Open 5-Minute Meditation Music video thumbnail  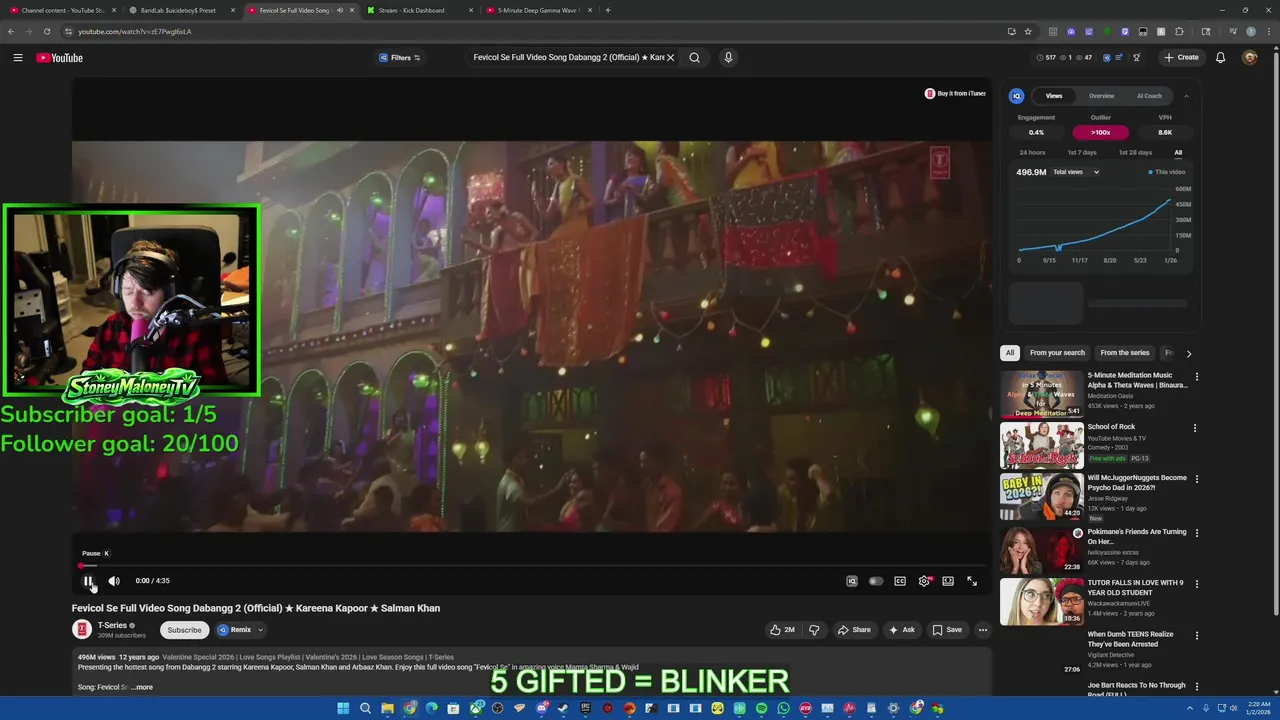[x=1042, y=394]
